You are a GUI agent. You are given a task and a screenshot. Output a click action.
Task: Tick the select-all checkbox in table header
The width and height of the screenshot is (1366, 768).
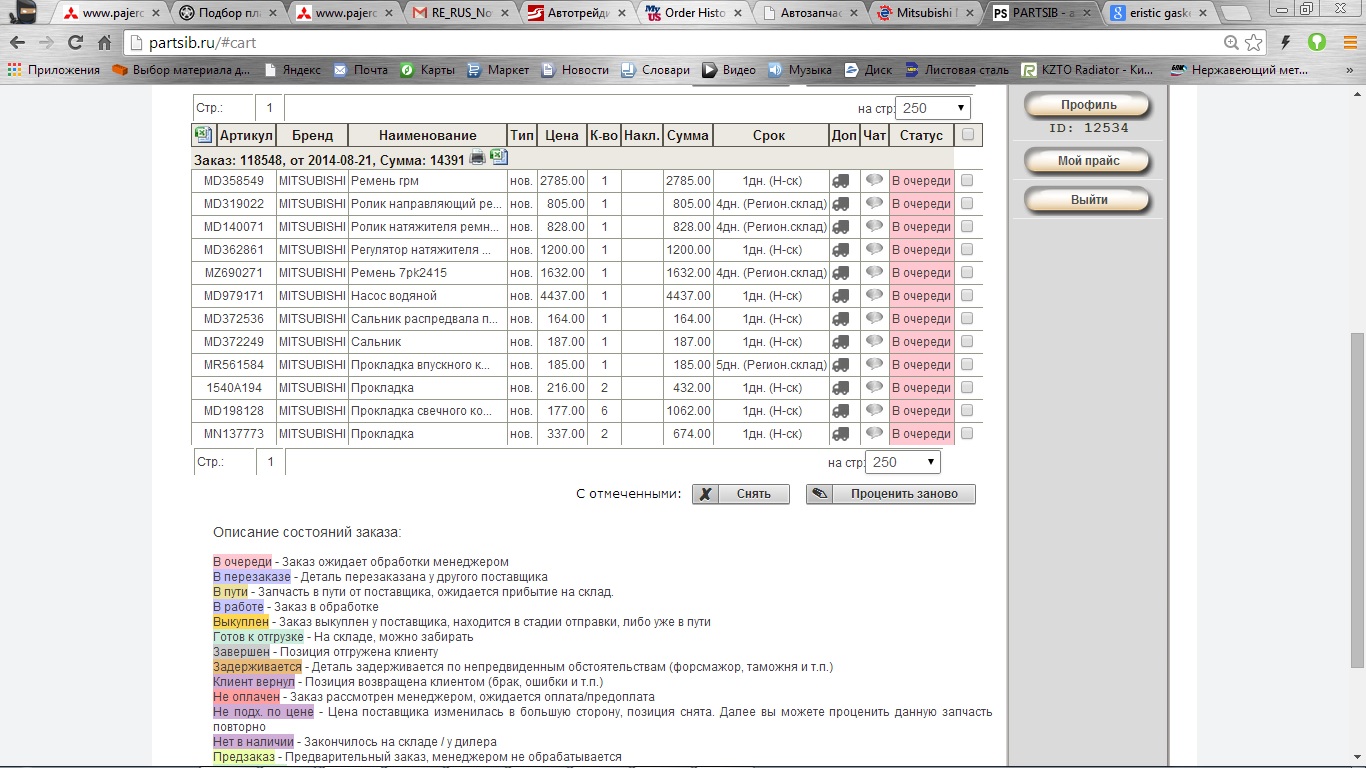pyautogui.click(x=967, y=135)
